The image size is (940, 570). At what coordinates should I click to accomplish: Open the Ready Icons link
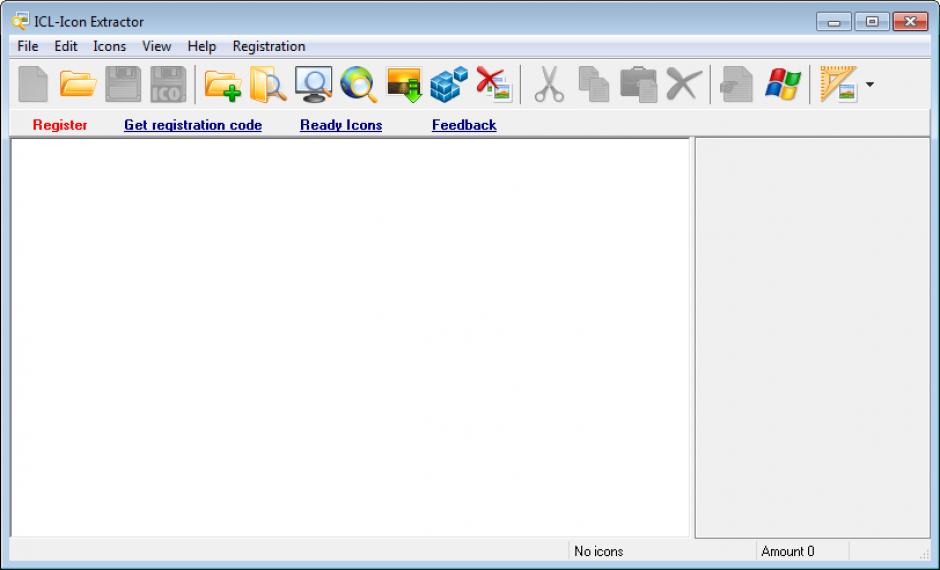[341, 125]
